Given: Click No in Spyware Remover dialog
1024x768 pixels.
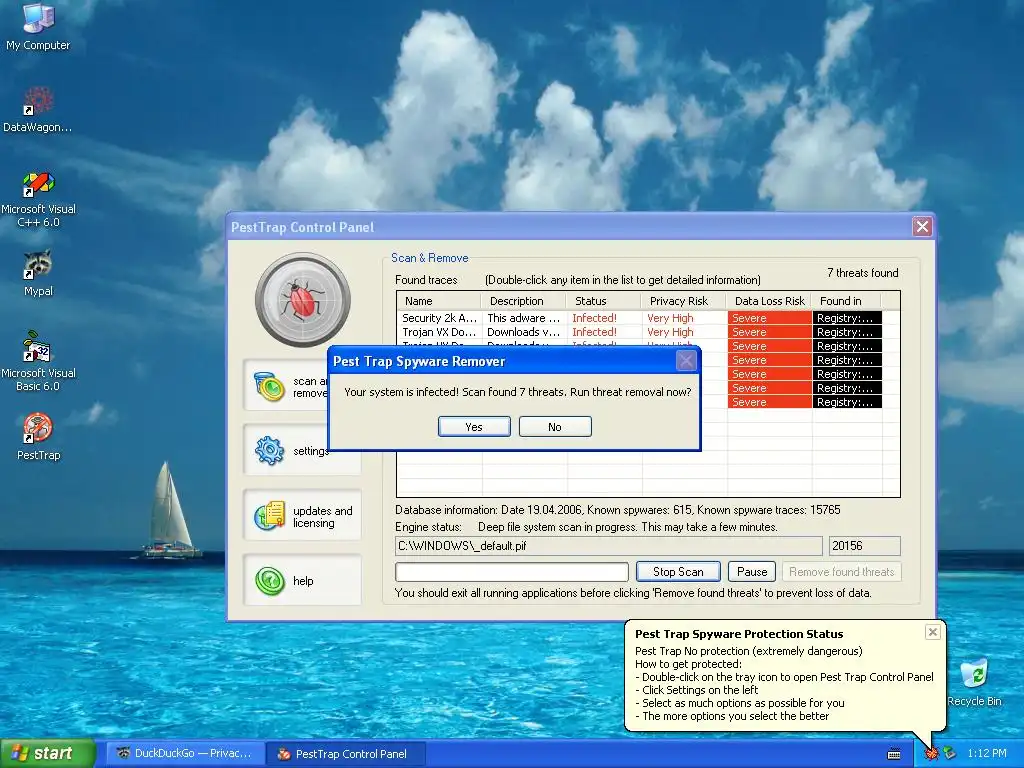Looking at the screenshot, I should pyautogui.click(x=555, y=426).
